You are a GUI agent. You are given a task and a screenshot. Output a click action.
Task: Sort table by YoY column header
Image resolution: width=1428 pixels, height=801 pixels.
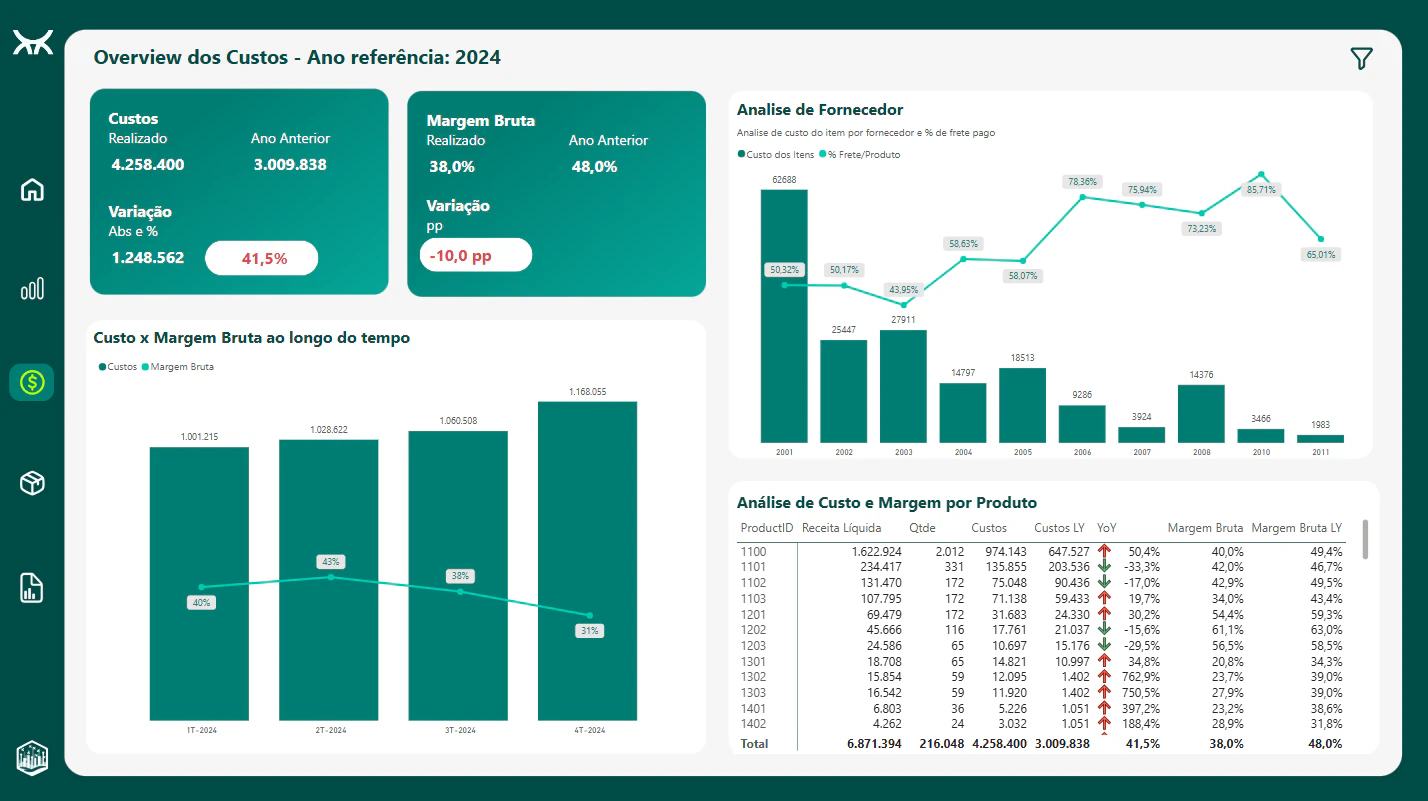[x=1107, y=527]
